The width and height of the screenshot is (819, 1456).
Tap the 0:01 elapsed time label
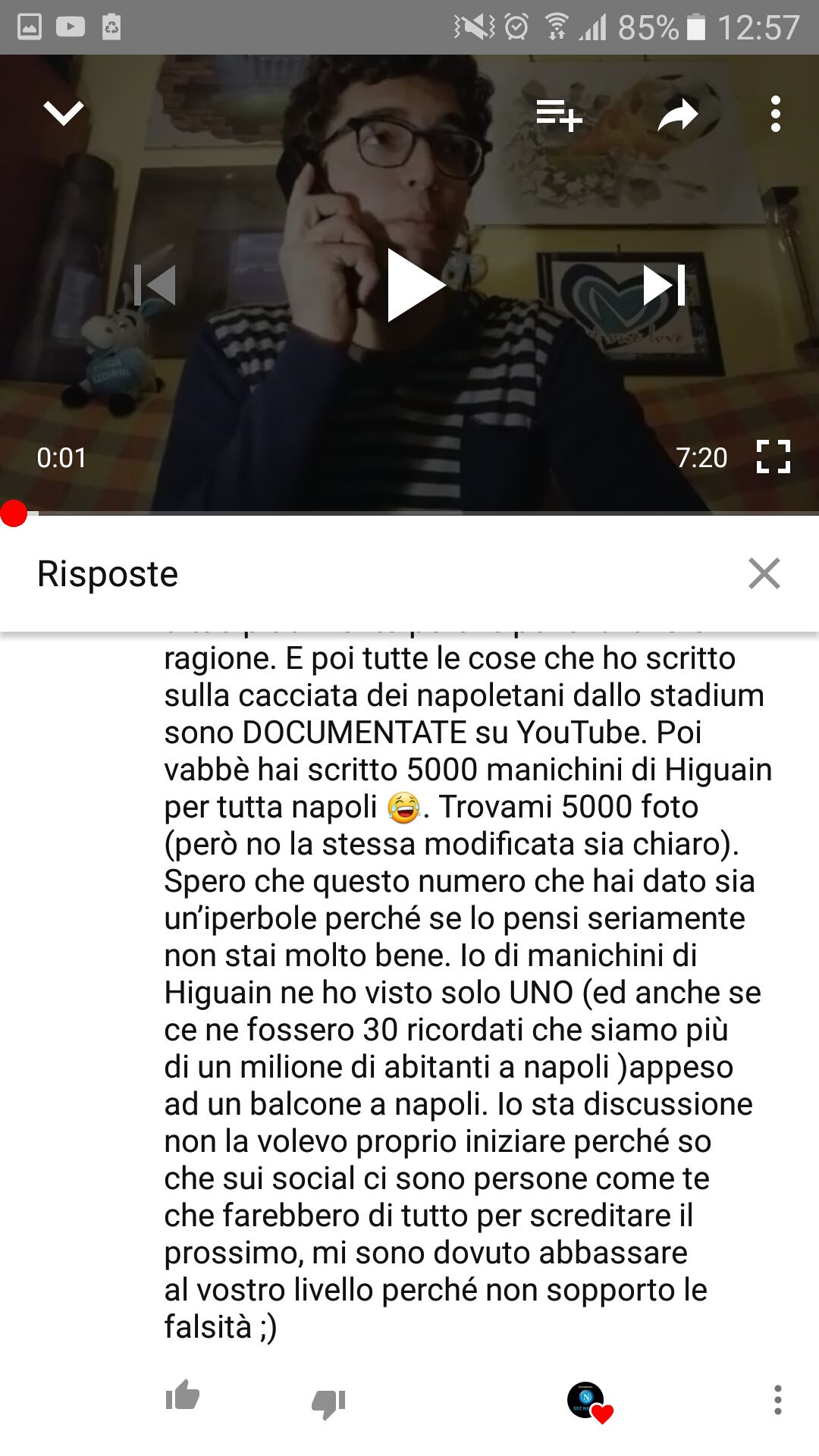[61, 458]
